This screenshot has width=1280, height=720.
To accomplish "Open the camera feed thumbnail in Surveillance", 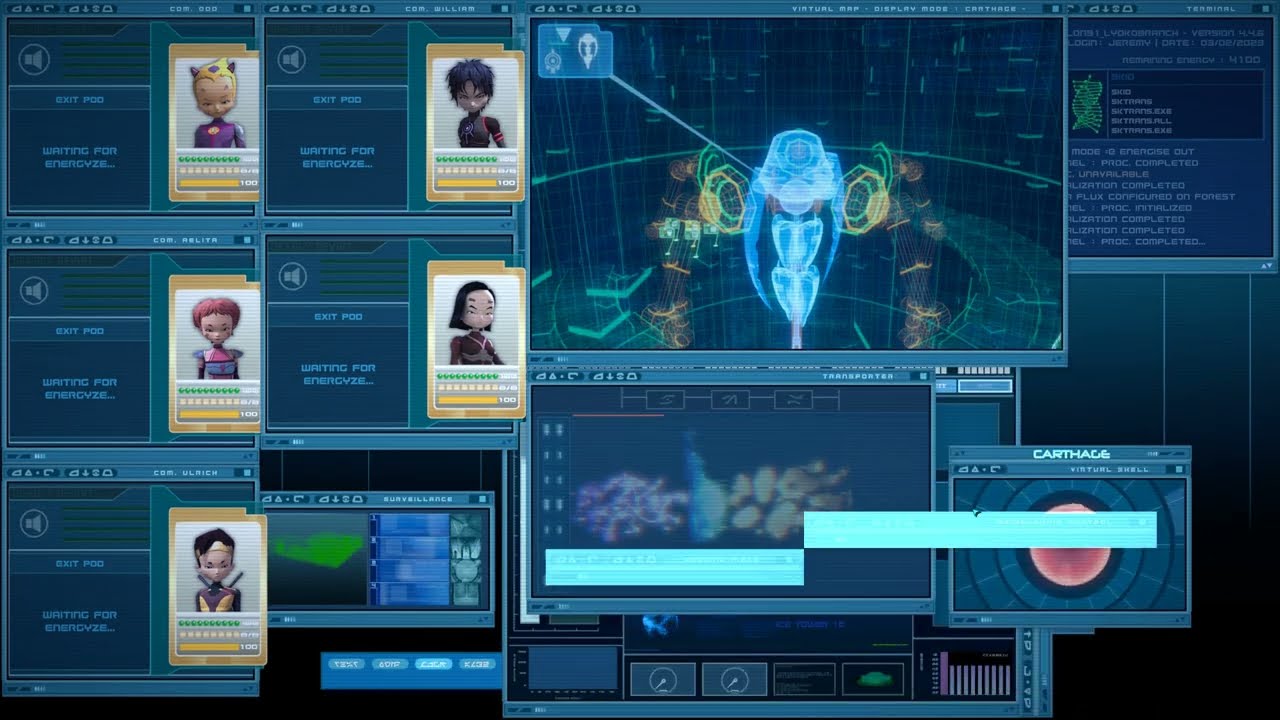I will (x=466, y=559).
